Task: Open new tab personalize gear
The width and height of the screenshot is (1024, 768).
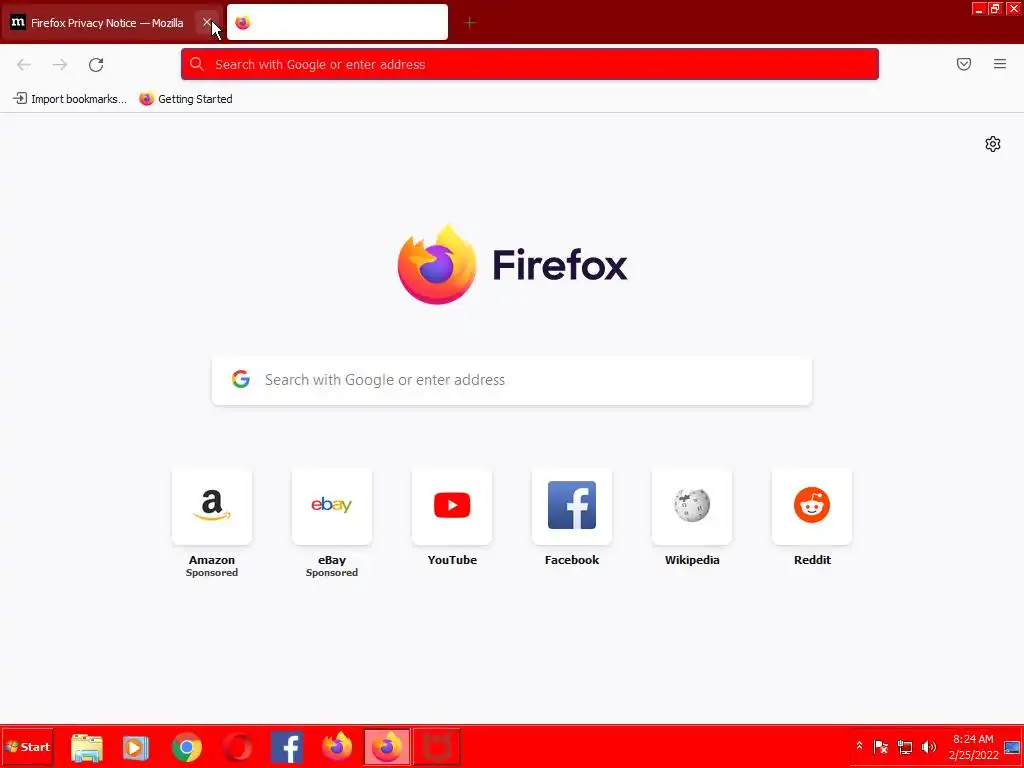Action: (993, 144)
